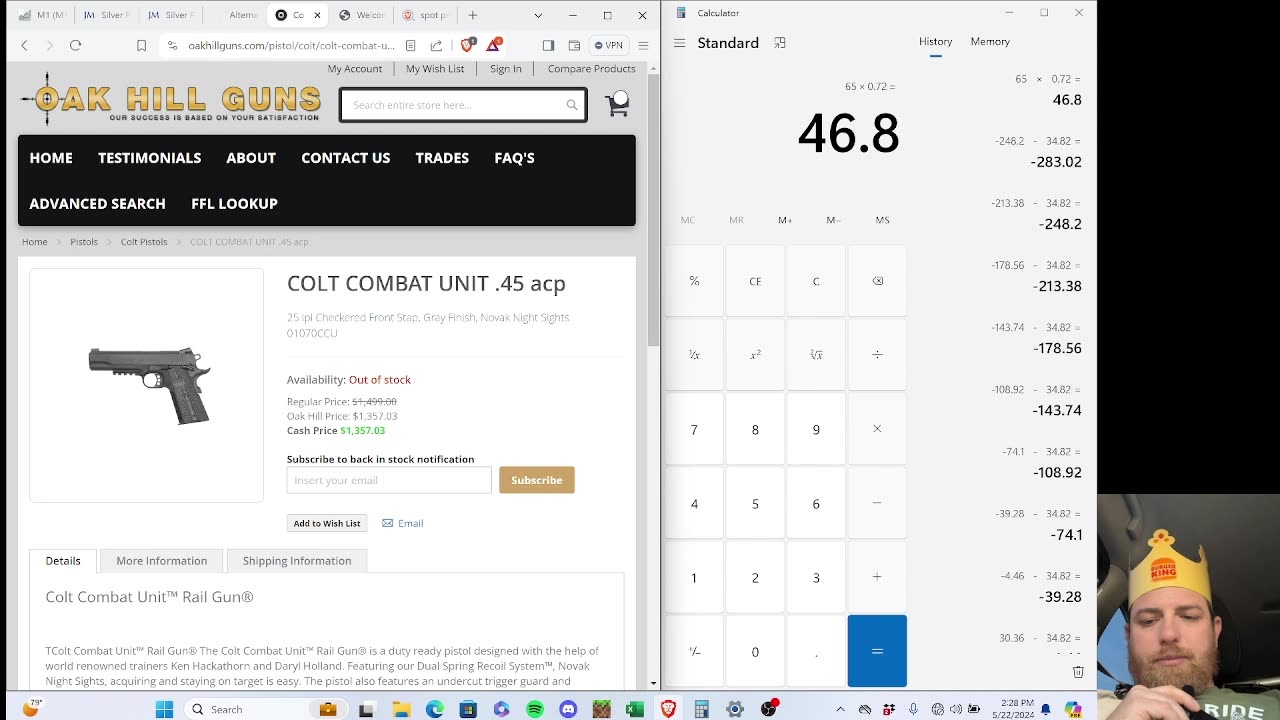Click the Subscribe button

click(537, 480)
